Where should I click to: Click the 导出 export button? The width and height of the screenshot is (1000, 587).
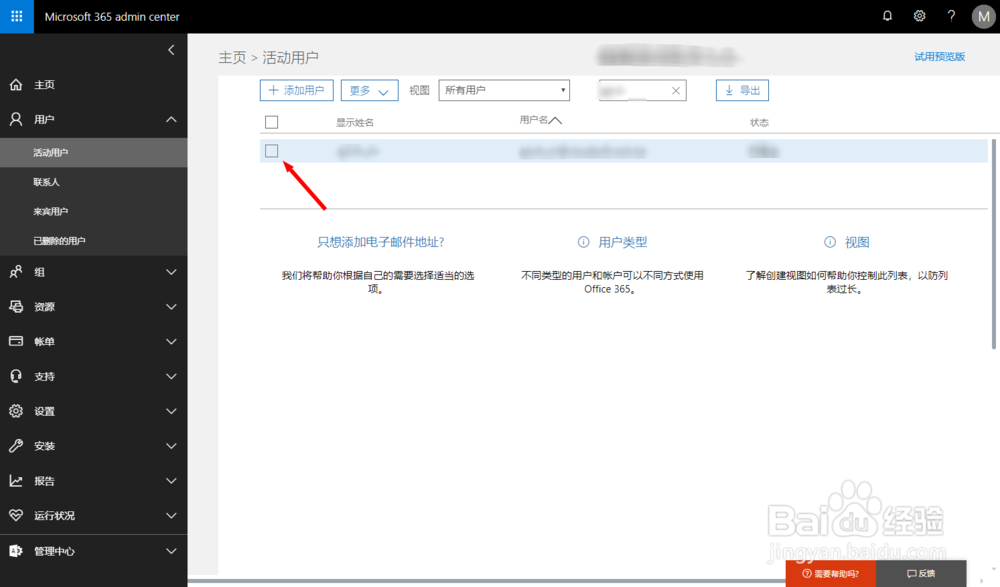coord(742,91)
